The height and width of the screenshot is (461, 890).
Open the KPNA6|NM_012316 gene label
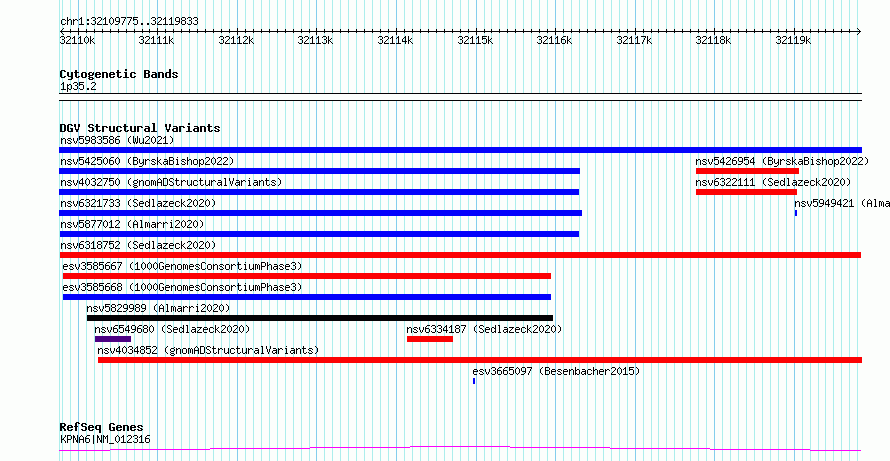point(105,439)
